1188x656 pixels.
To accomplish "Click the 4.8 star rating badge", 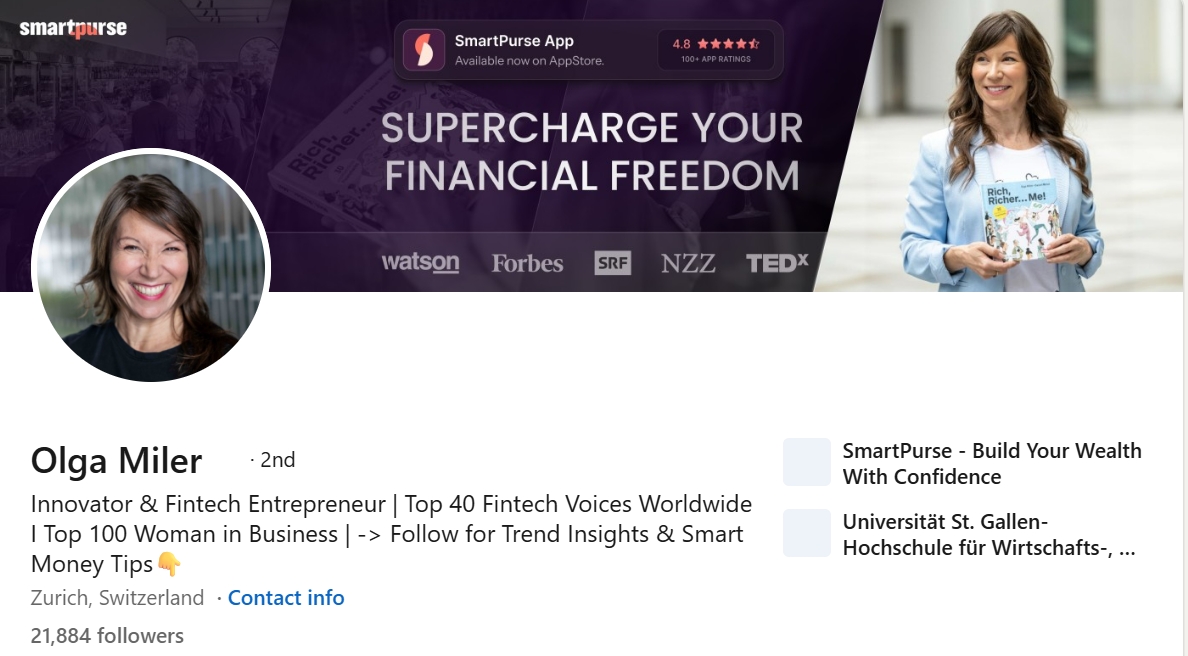I will tap(716, 50).
